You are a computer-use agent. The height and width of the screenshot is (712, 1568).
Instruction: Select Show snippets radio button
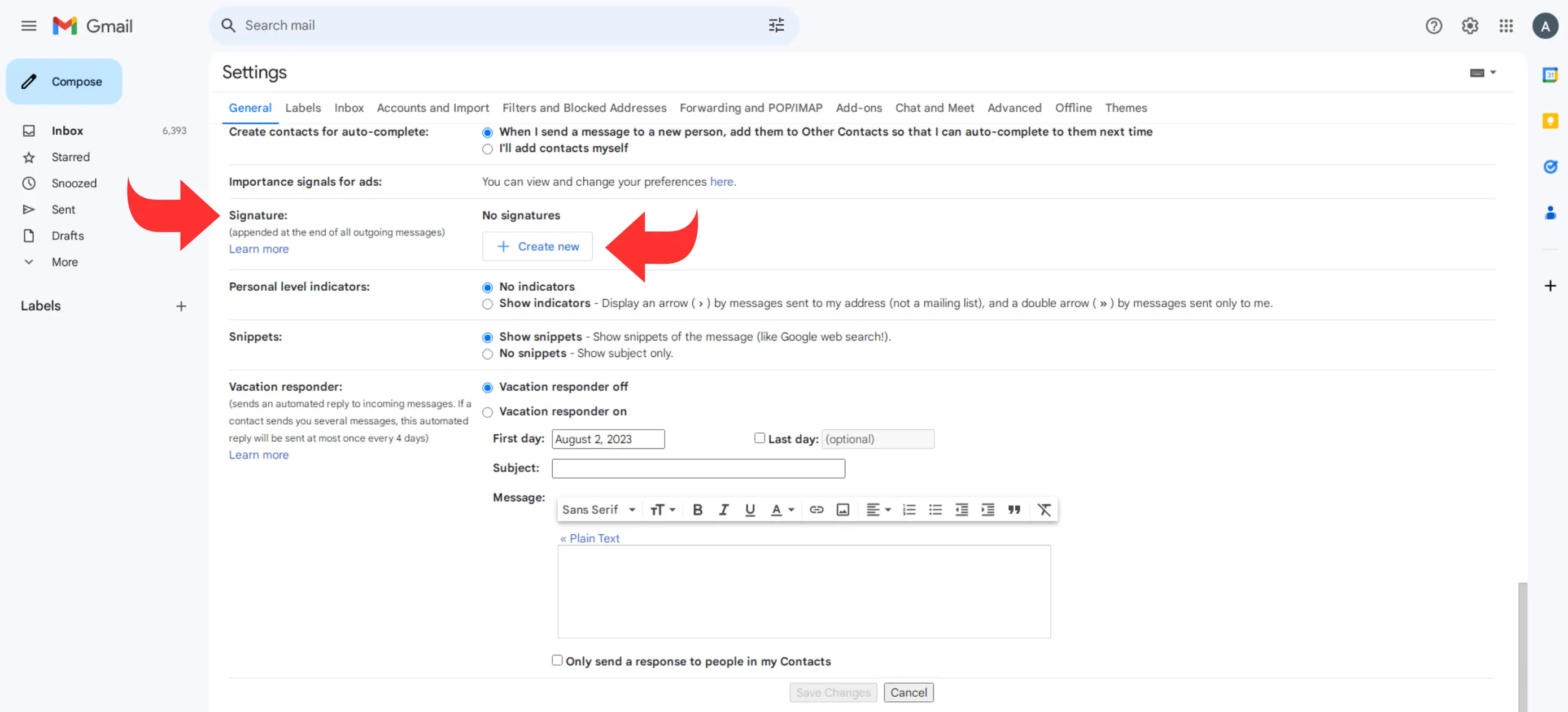(487, 337)
